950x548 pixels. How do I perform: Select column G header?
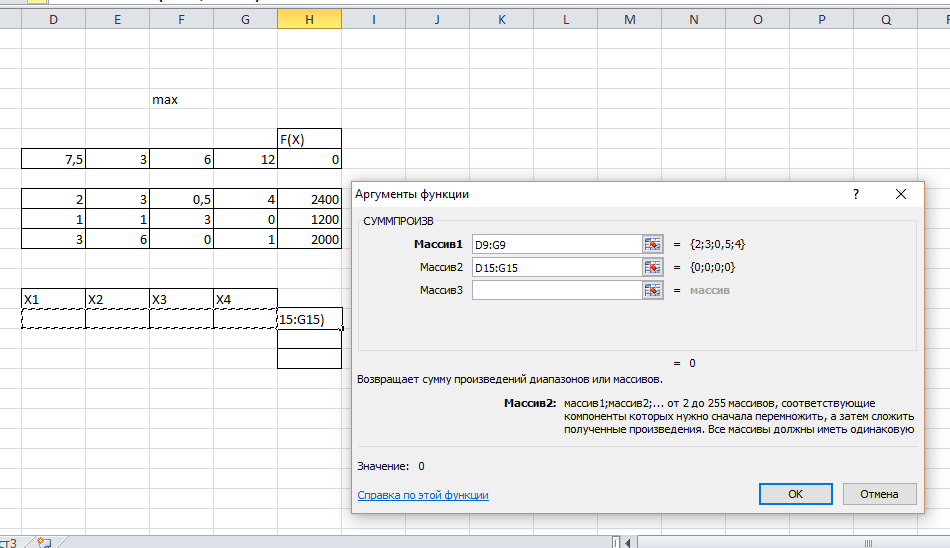coord(245,19)
